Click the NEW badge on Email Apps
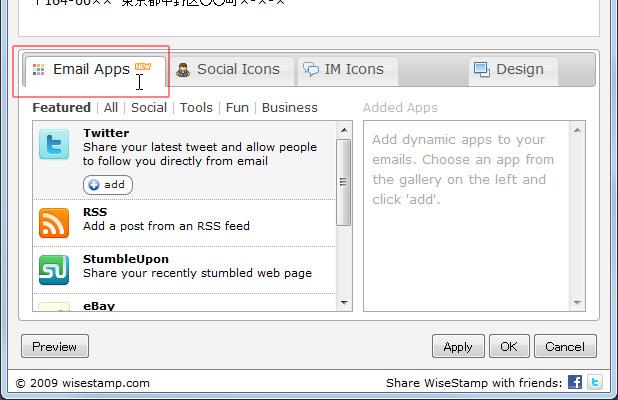This screenshot has width=618, height=400. [143, 67]
